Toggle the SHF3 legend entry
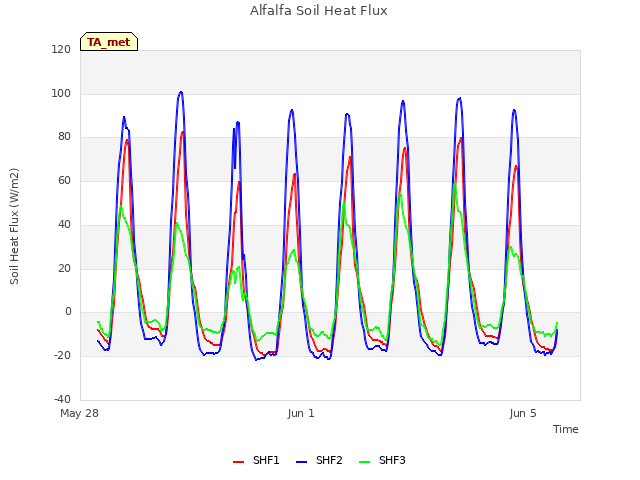 [x=382, y=460]
